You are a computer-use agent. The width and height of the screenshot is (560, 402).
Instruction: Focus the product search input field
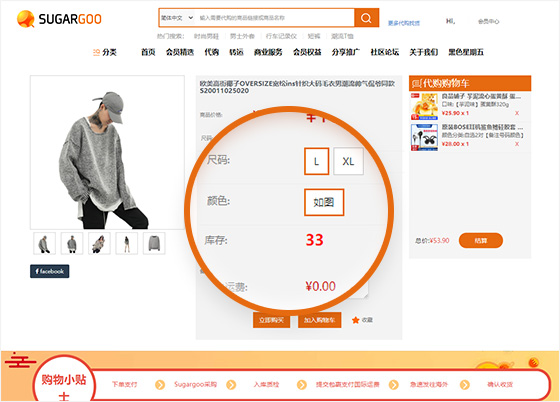coord(275,18)
